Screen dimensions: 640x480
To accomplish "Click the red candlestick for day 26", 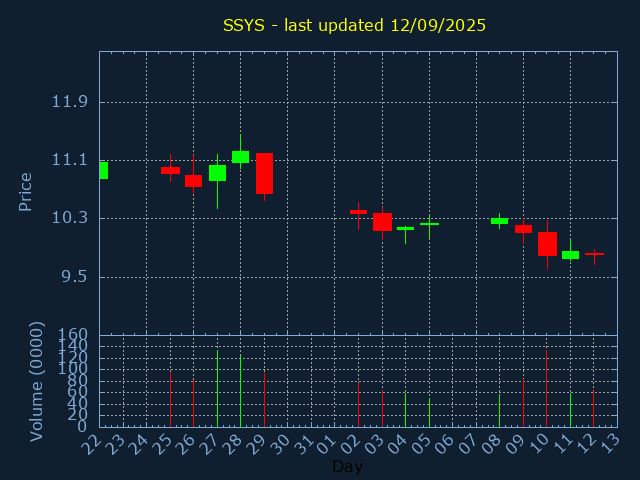I will pos(193,181).
